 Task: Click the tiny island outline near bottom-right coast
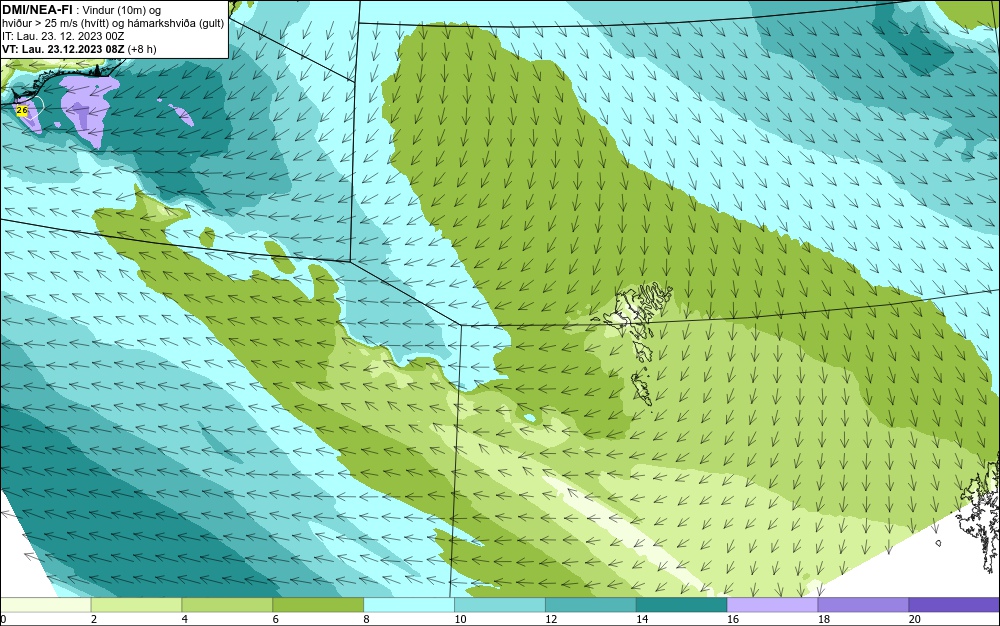click(x=938, y=543)
